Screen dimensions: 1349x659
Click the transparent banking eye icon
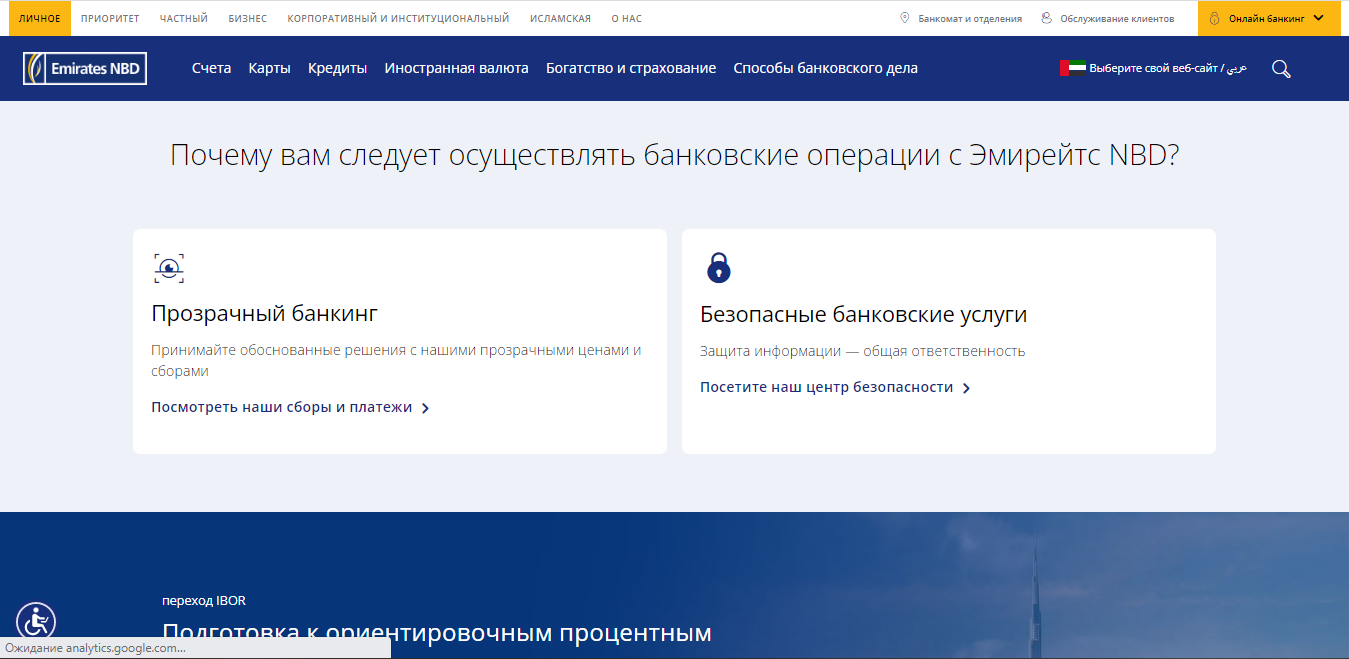pos(169,268)
